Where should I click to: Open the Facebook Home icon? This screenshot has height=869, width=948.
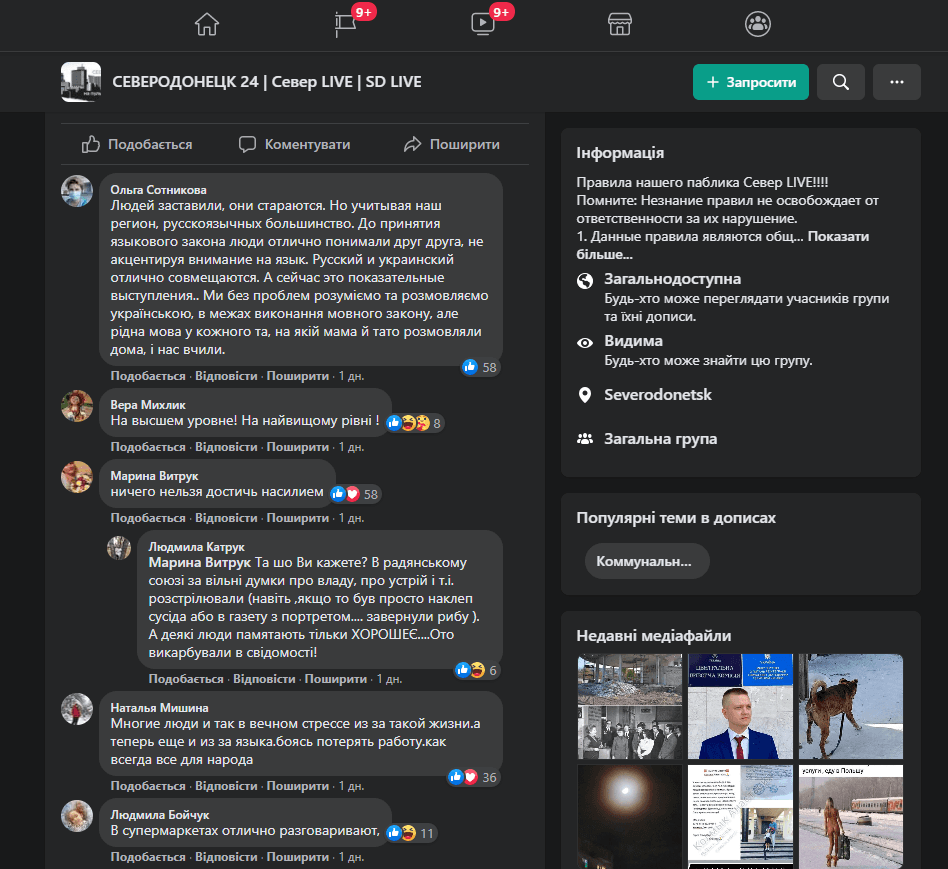click(206, 24)
